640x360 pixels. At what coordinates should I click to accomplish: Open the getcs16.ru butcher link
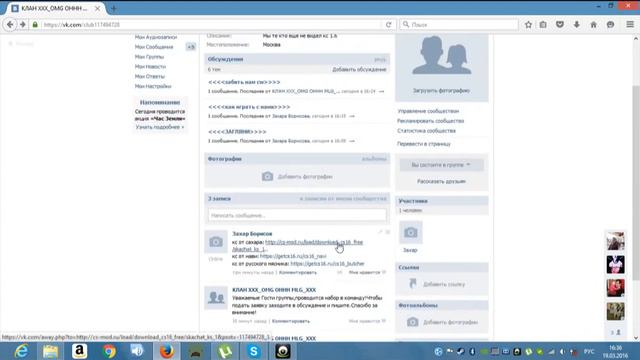(327, 264)
